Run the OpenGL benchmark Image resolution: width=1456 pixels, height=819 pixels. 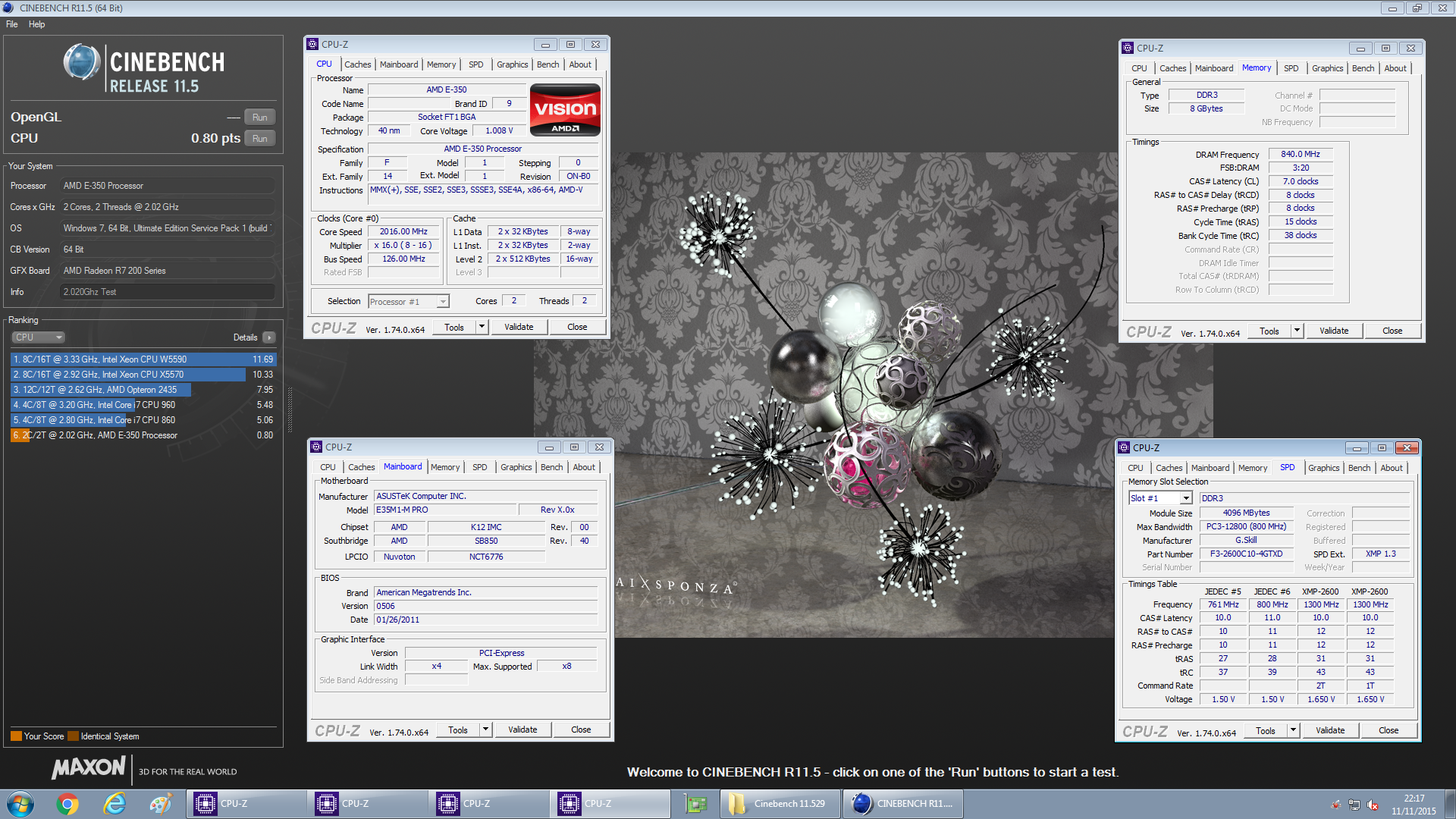[260, 118]
